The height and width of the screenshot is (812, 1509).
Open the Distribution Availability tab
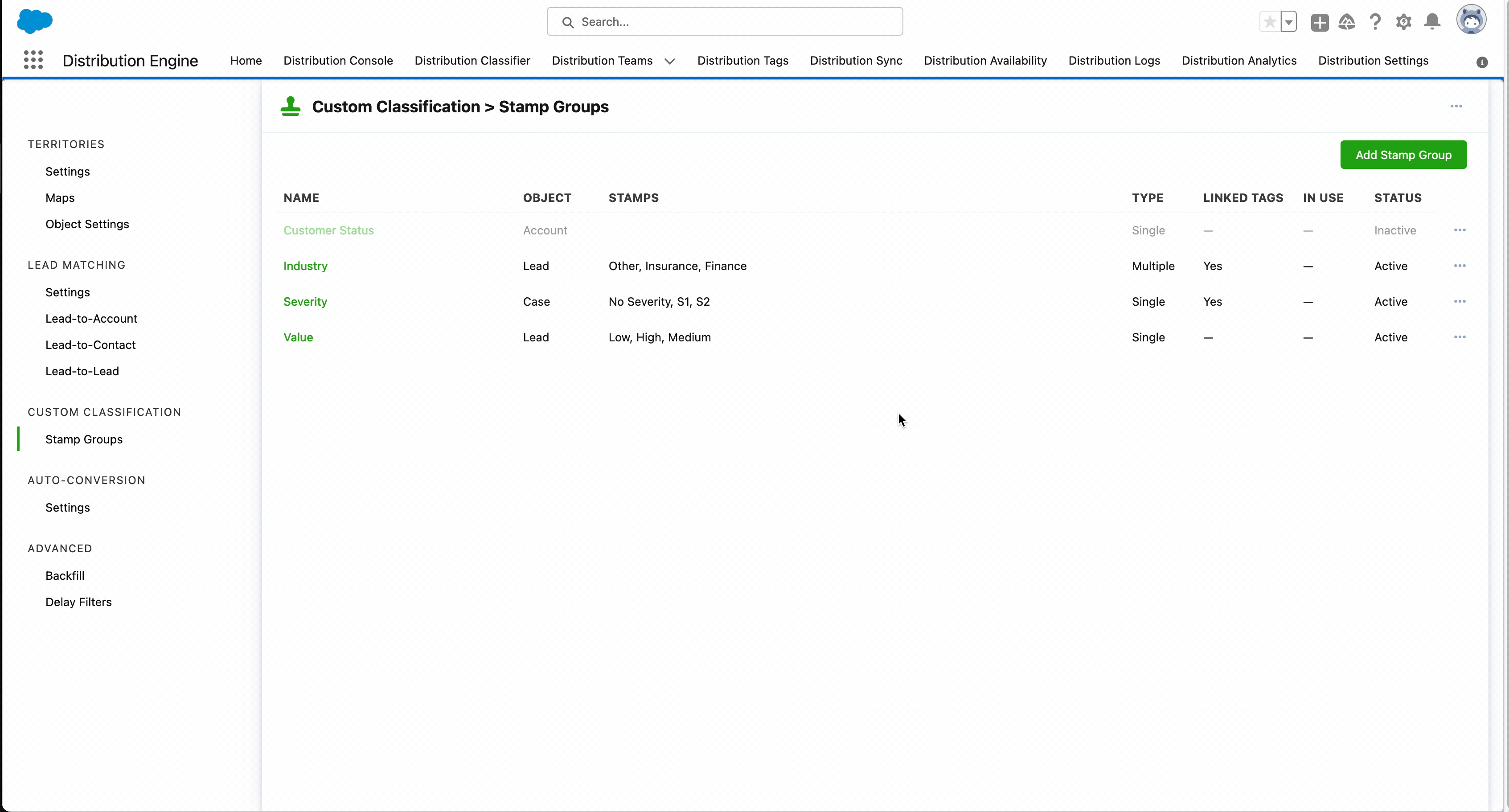985,60
